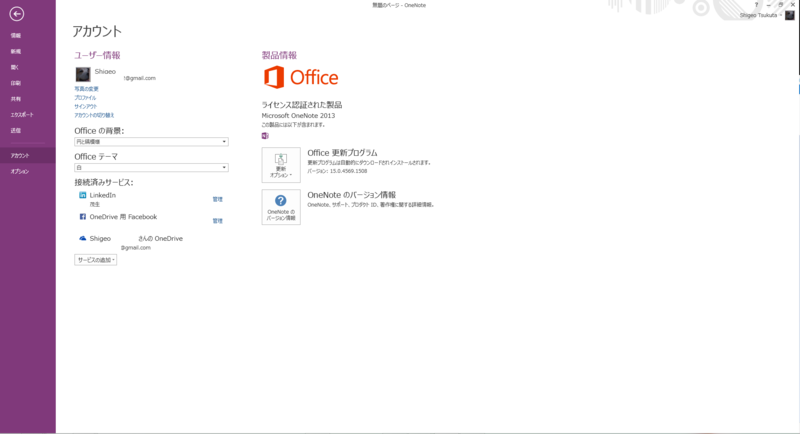Click the OneDrive 用 Facebook service name
Viewport: 800px width, 434px height.
tap(123, 217)
